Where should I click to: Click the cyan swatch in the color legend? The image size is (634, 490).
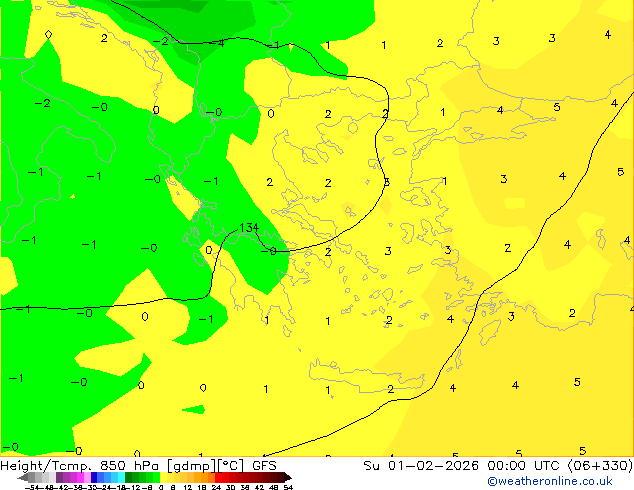click(121, 478)
